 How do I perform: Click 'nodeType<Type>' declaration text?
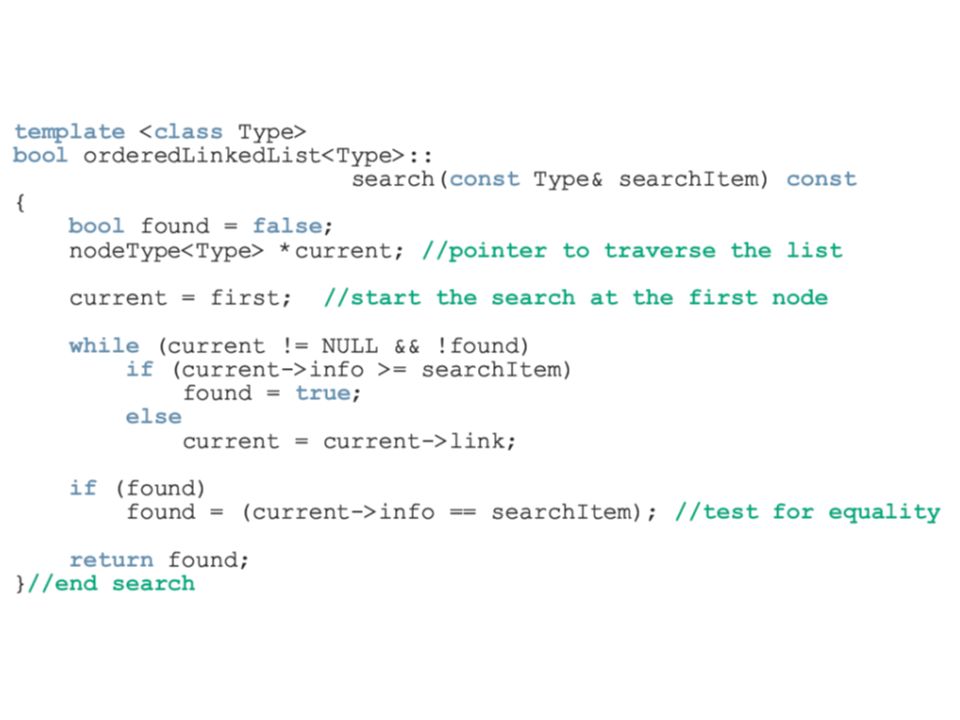(167, 251)
